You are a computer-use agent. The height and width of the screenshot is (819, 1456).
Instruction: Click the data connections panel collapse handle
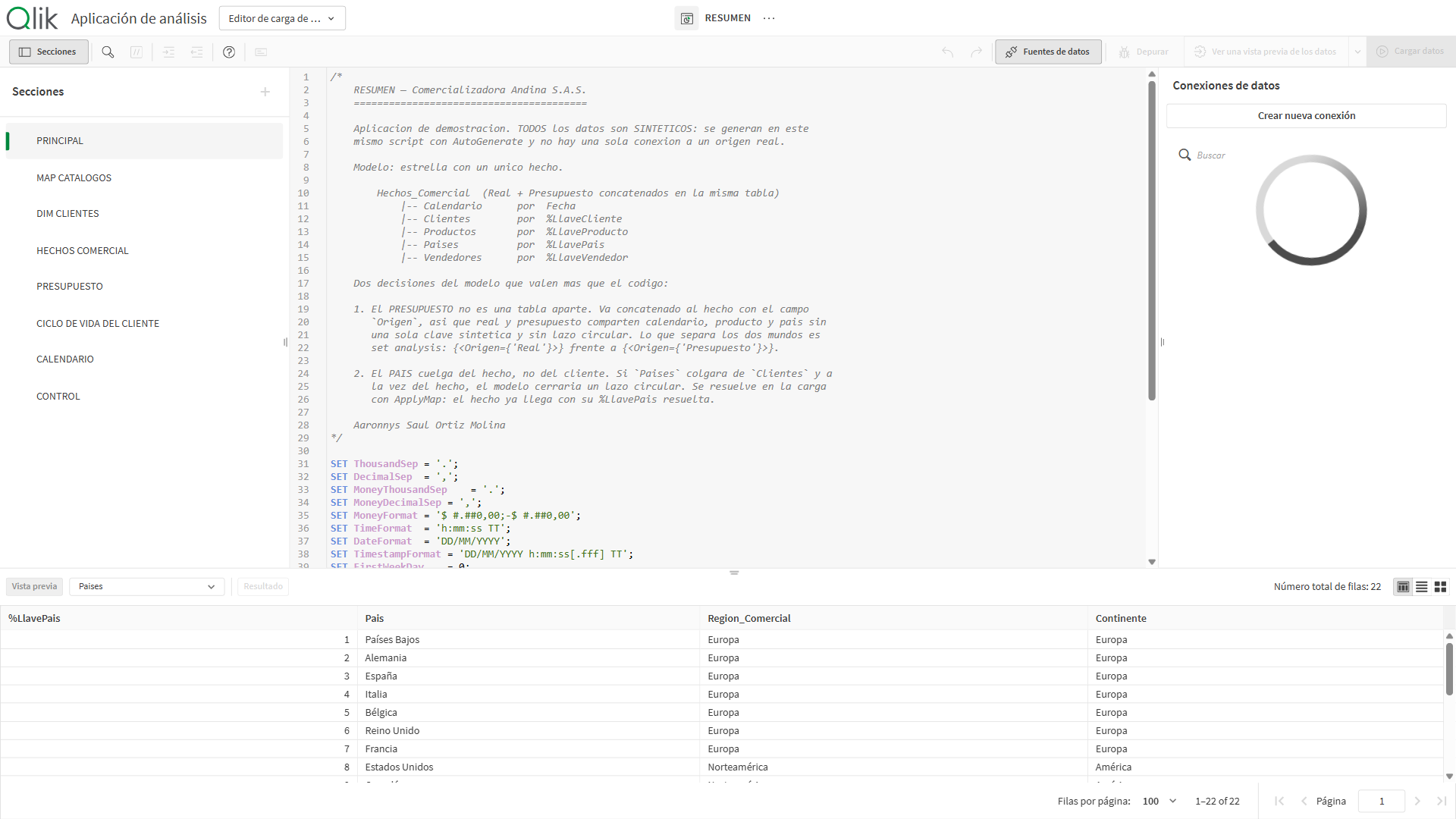click(x=1162, y=342)
